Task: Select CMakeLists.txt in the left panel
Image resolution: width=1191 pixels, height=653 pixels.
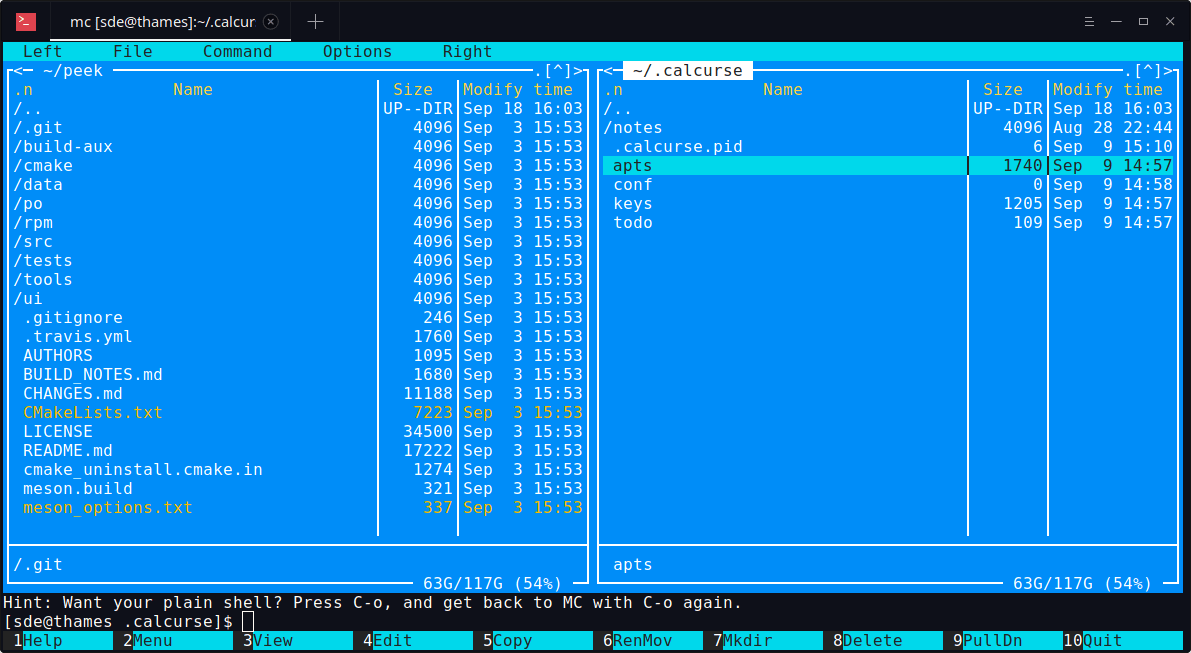Action: click(x=92, y=412)
